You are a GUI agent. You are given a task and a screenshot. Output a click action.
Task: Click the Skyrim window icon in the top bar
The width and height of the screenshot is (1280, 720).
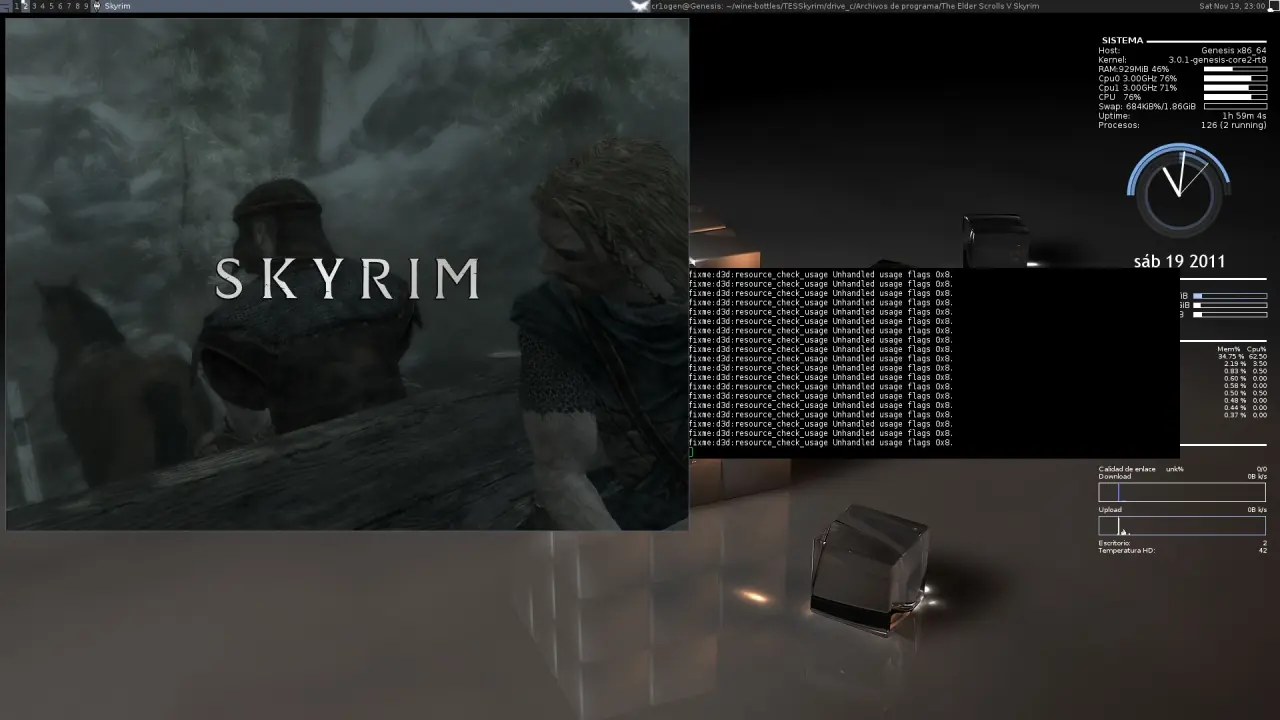[97, 6]
